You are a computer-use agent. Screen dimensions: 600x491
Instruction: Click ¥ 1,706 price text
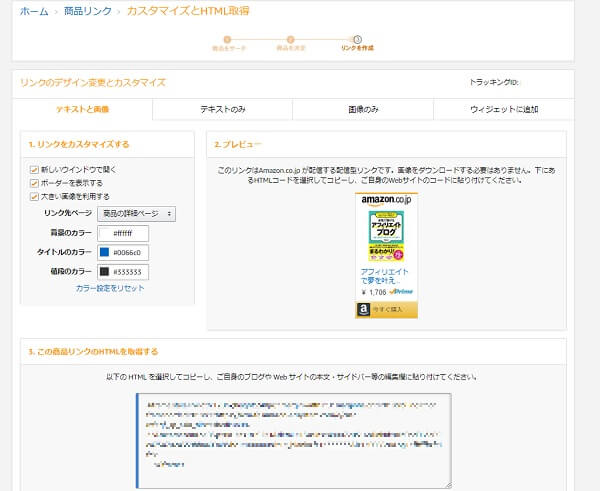[x=374, y=292]
